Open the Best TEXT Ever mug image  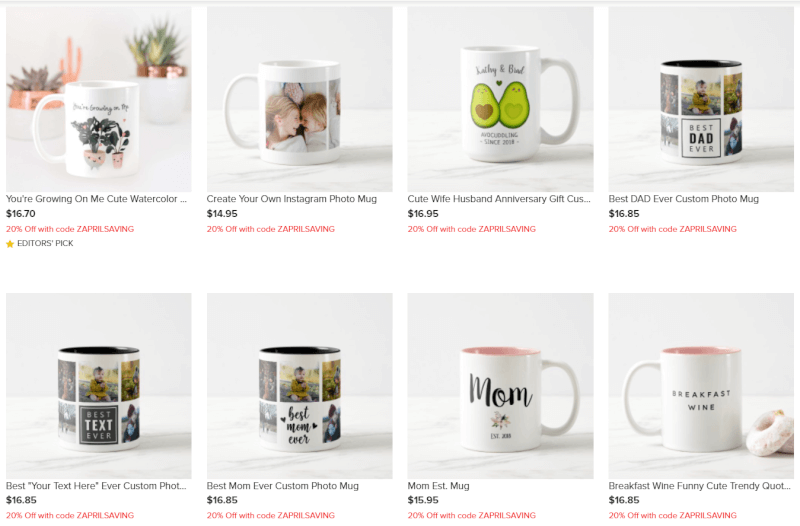(x=98, y=386)
